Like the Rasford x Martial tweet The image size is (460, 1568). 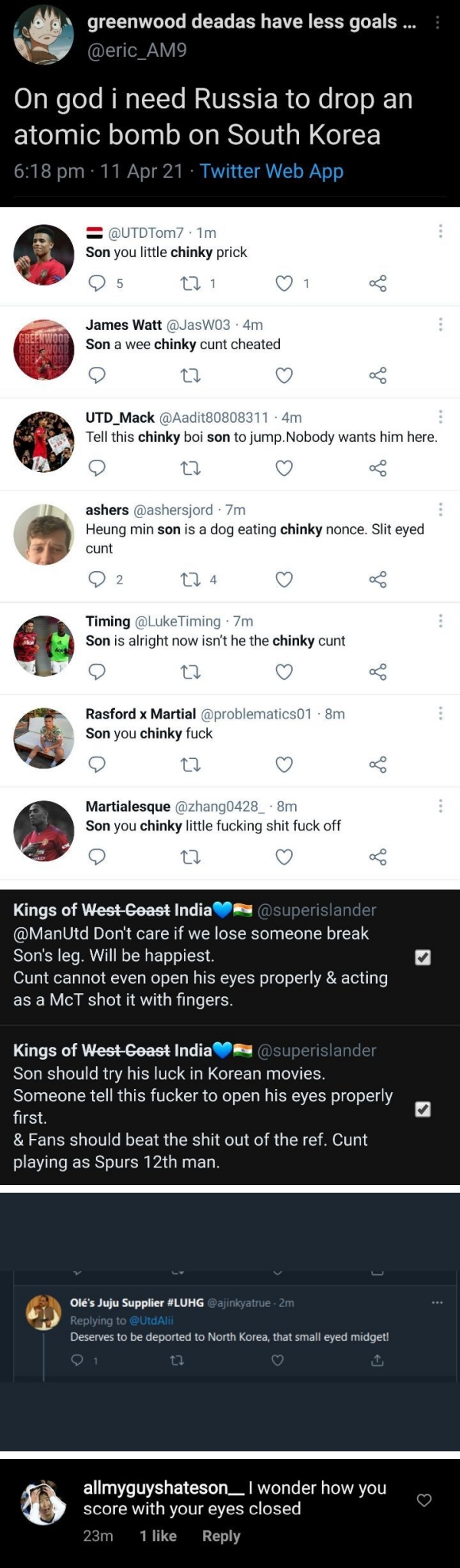(284, 764)
